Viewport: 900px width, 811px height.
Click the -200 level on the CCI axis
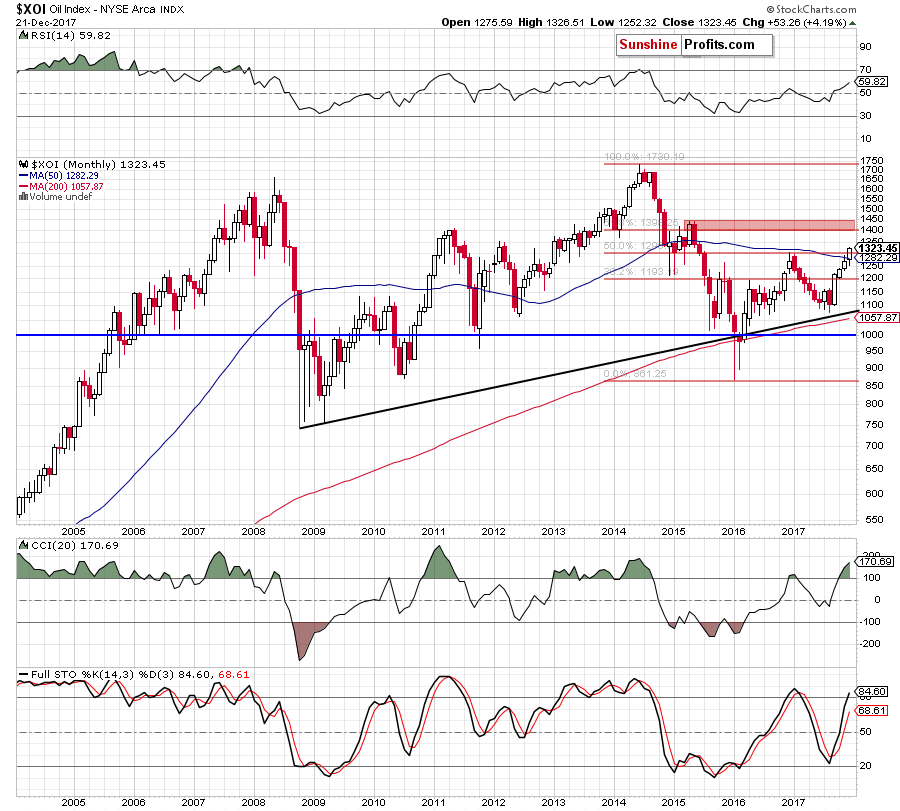(x=870, y=643)
